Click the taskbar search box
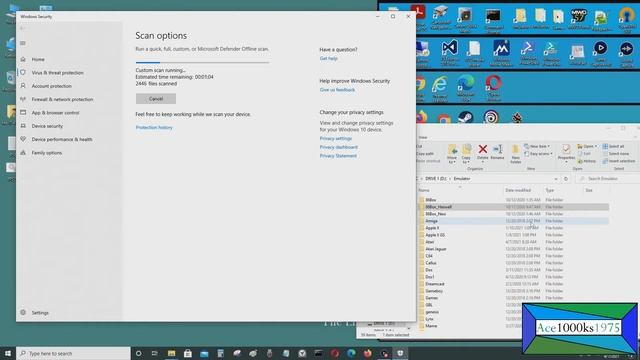The image size is (640, 360). [73, 353]
